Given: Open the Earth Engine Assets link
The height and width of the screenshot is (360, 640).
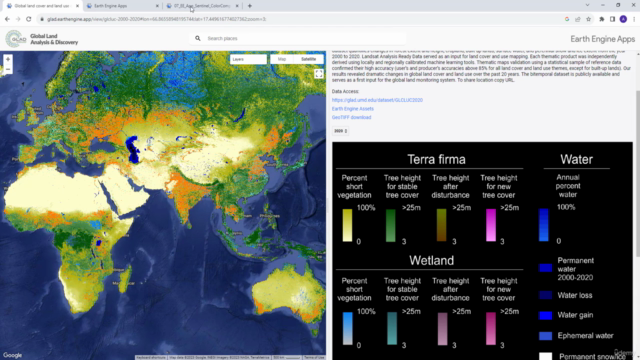Looking at the screenshot, I should (353, 109).
